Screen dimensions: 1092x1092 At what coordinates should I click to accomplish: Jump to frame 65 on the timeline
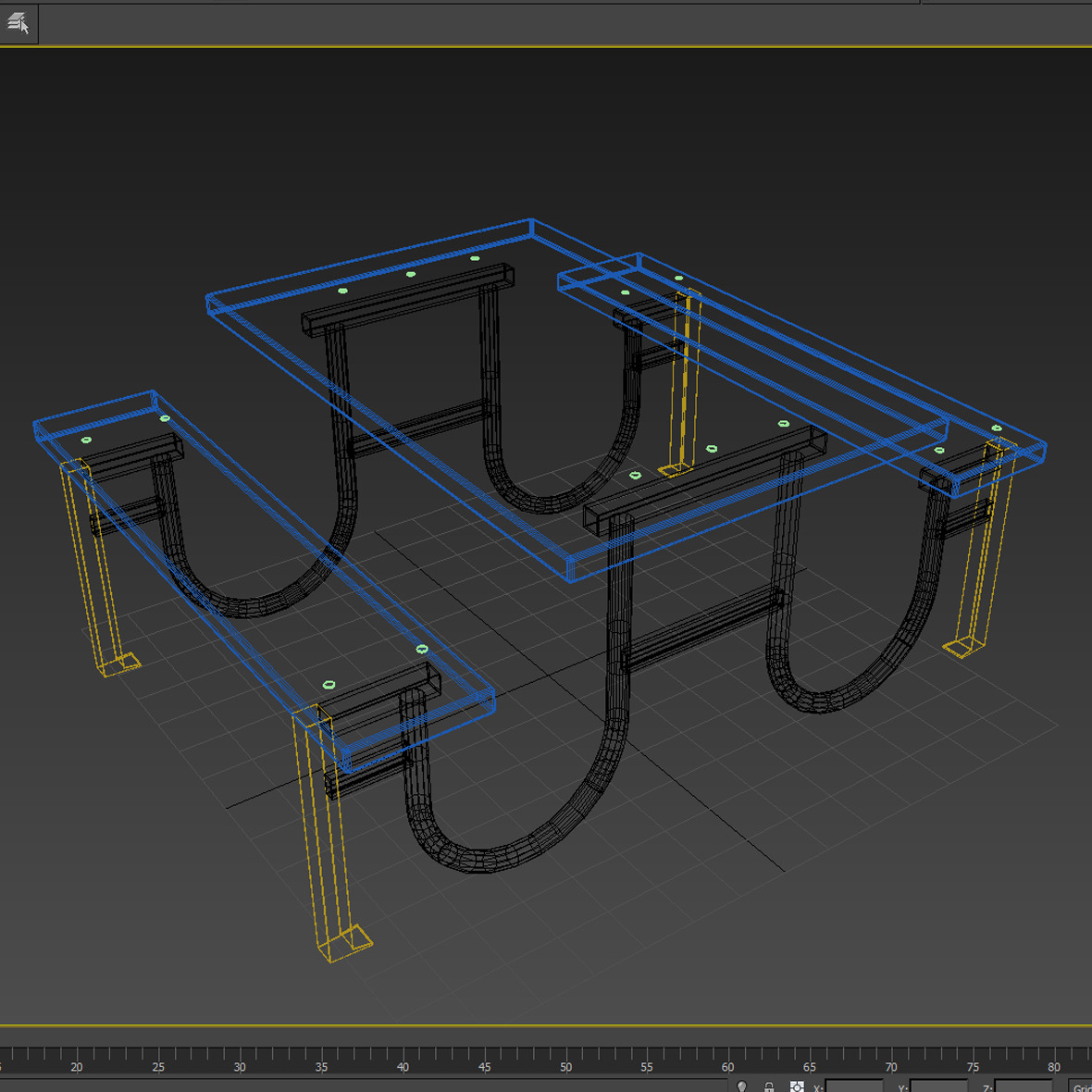click(810, 1055)
